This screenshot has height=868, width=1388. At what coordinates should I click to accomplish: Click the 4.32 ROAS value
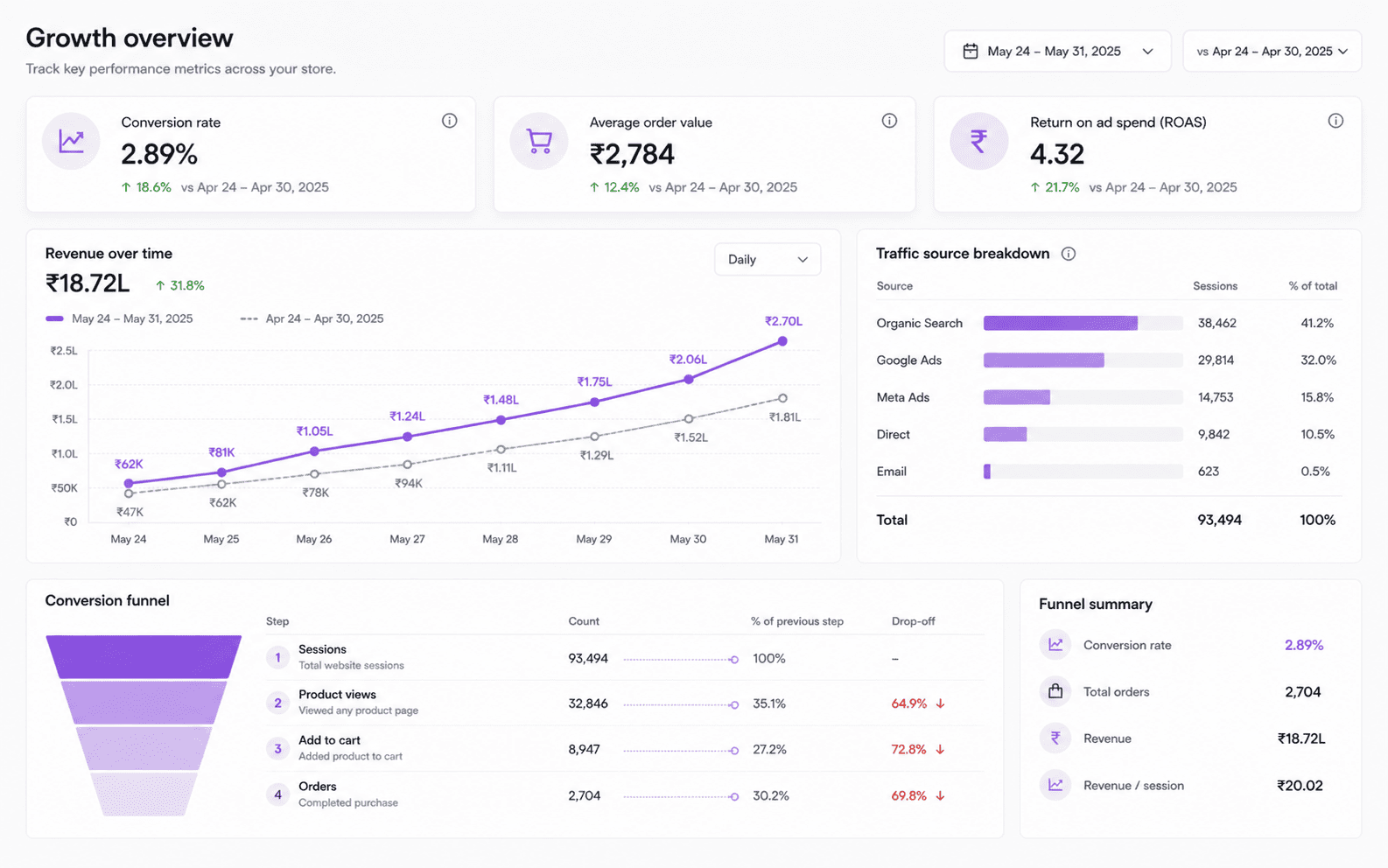pyautogui.click(x=1057, y=154)
